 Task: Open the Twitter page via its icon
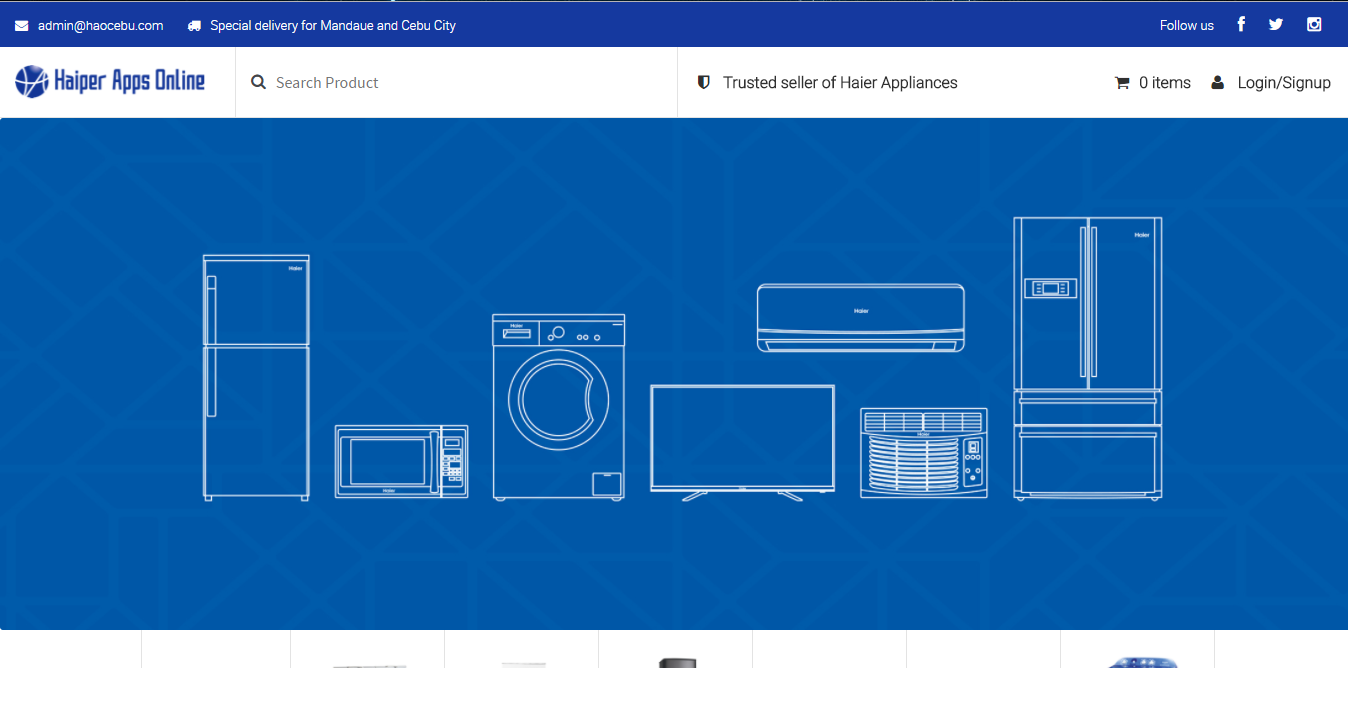1275,24
